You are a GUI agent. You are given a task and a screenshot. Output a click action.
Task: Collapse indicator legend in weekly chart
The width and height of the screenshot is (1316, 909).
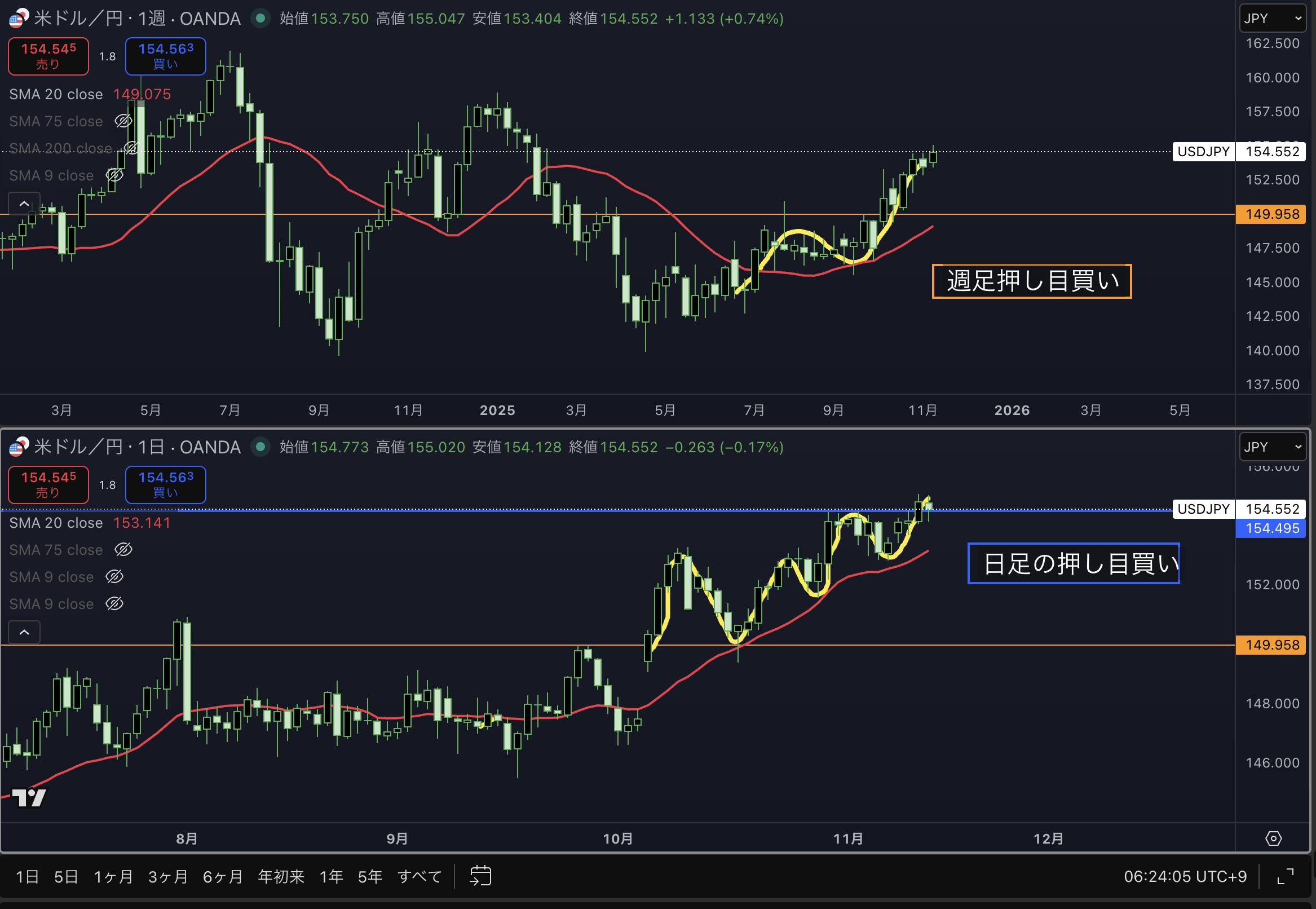[x=24, y=204]
